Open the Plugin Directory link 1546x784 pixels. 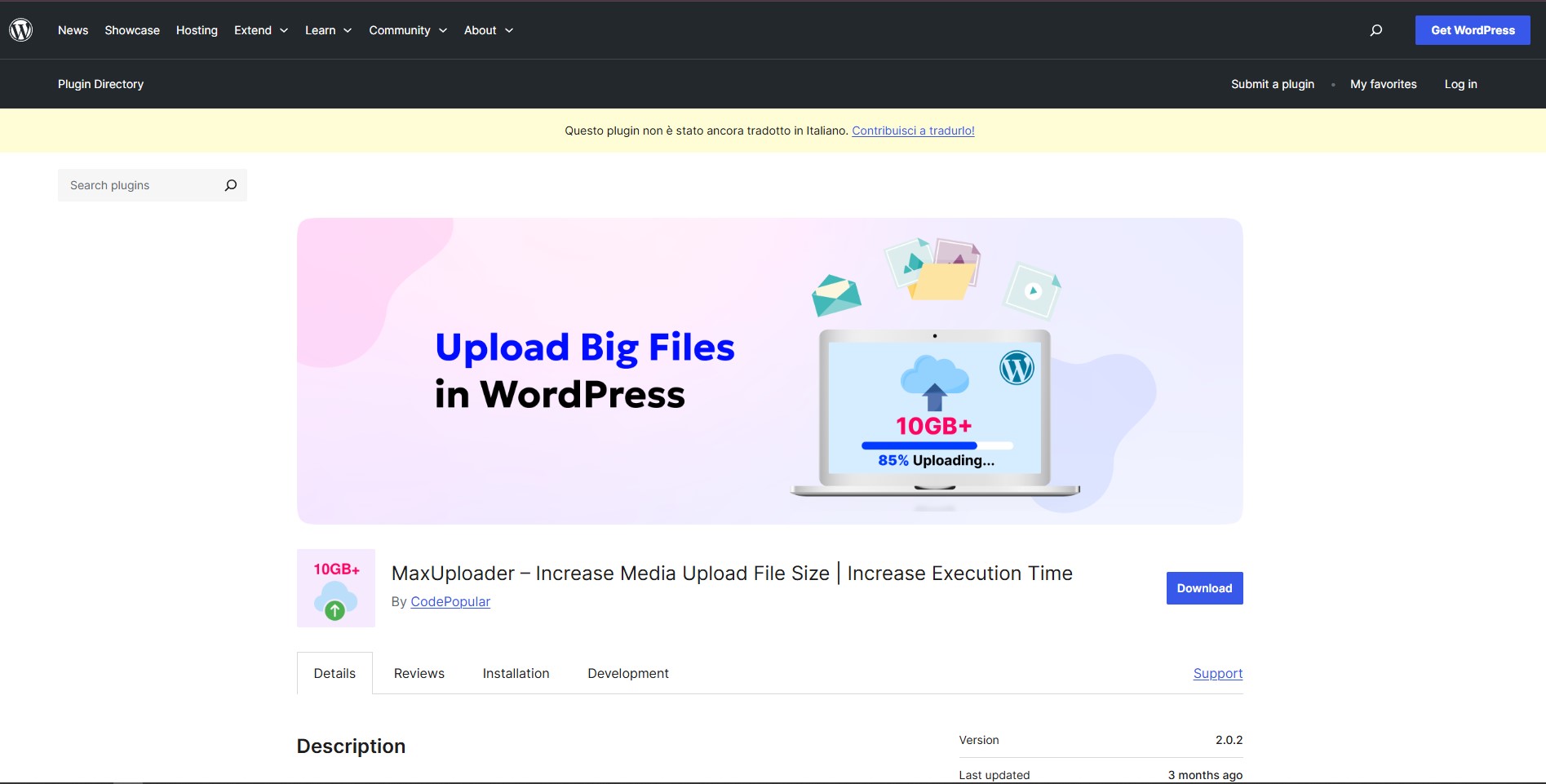click(100, 84)
